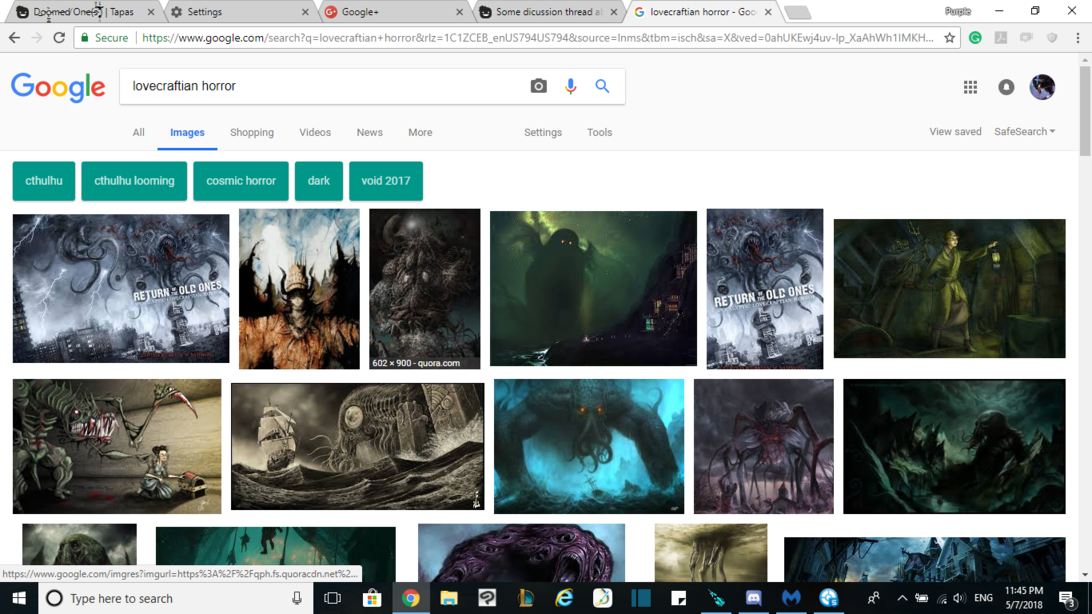The width and height of the screenshot is (1092, 614).
Task: Open Discord from the taskbar
Action: click(x=753, y=598)
